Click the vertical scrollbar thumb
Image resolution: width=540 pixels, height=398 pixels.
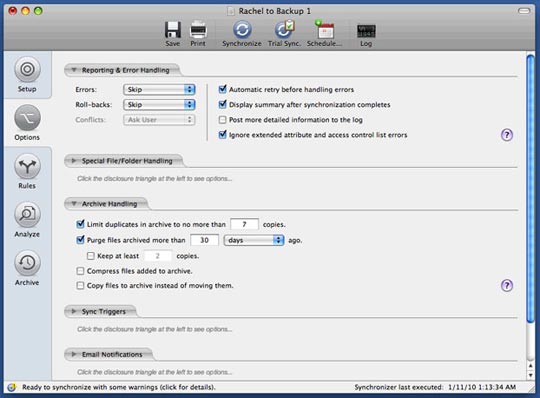point(530,189)
